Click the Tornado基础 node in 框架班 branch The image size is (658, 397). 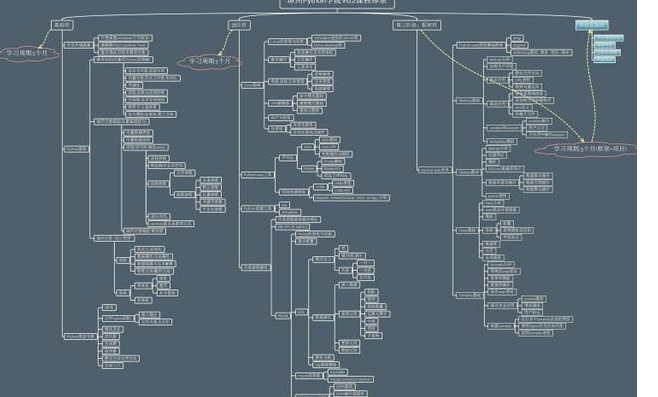click(469, 295)
